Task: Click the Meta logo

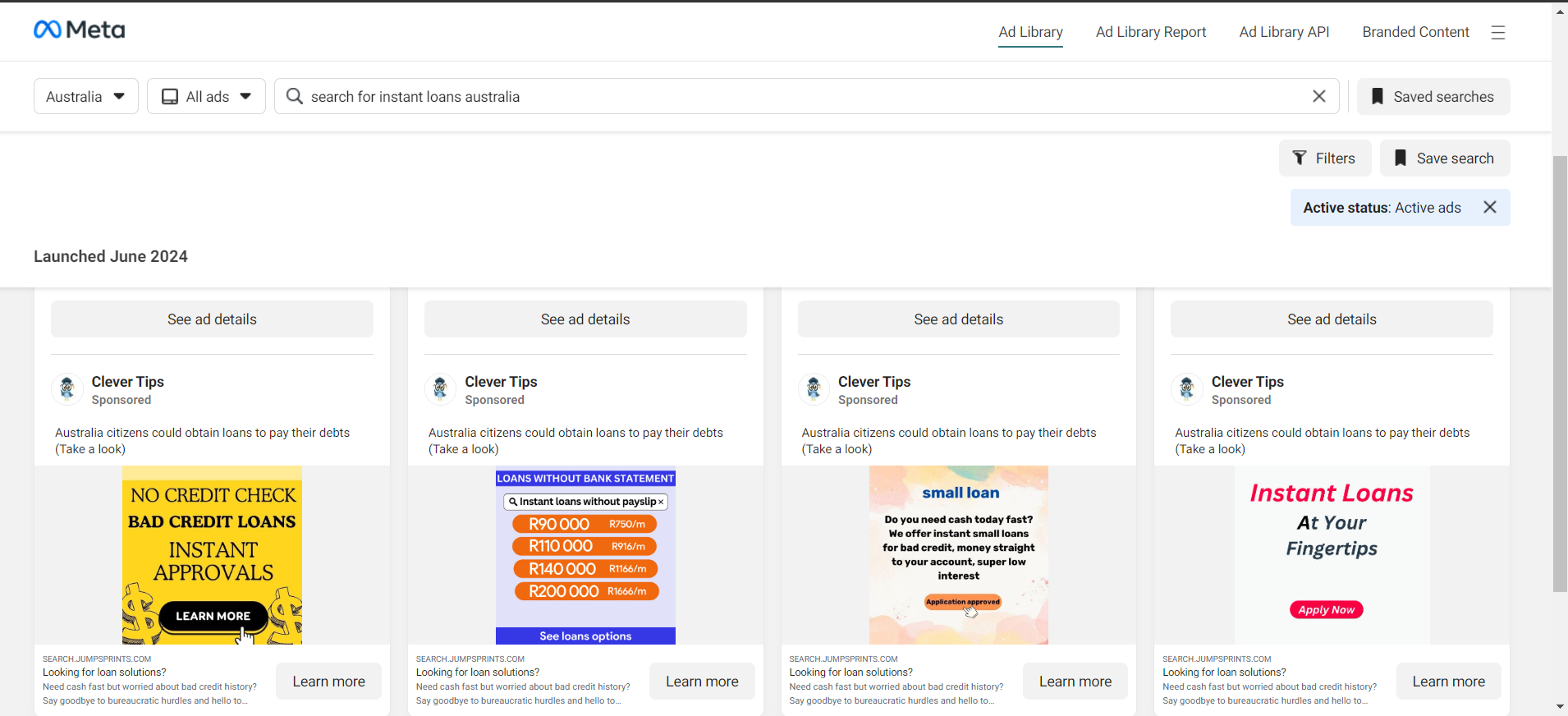Action: [x=79, y=30]
